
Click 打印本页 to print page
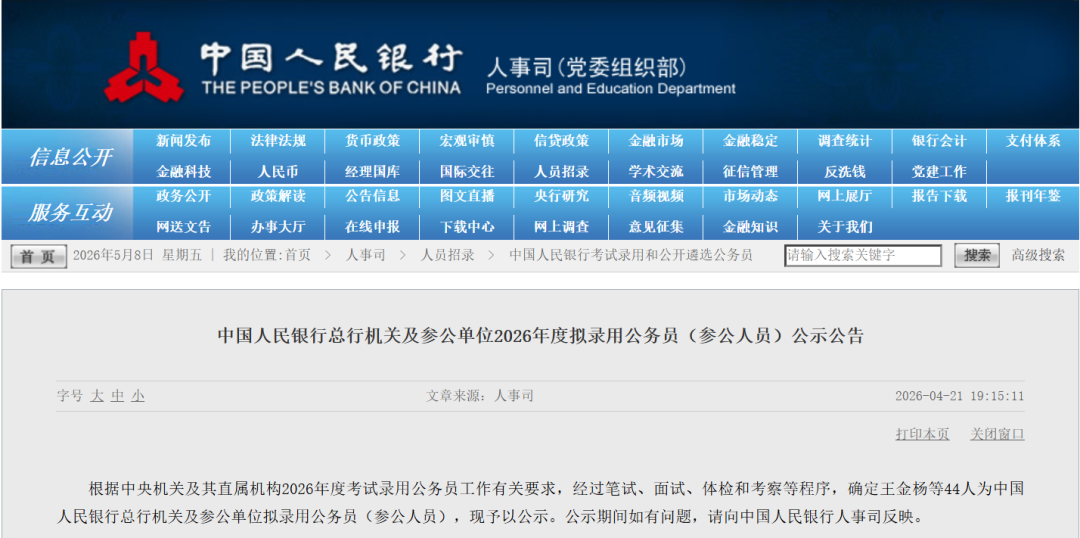tap(922, 434)
